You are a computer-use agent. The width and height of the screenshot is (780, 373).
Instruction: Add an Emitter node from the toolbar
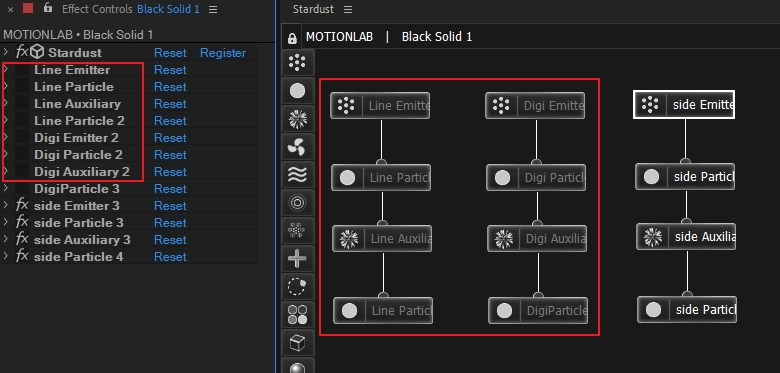pyautogui.click(x=297, y=63)
